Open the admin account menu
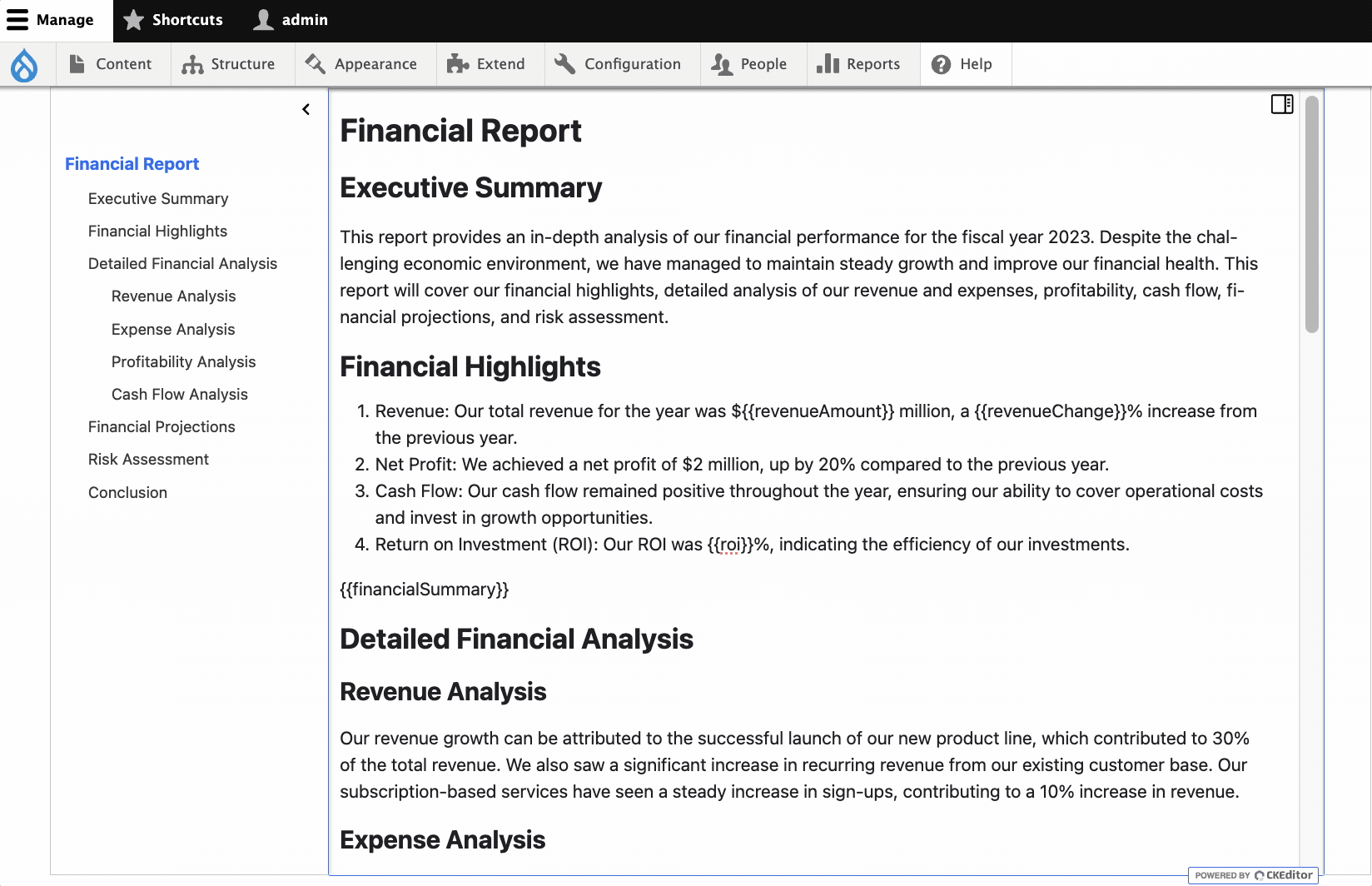1372x886 pixels. point(289,19)
